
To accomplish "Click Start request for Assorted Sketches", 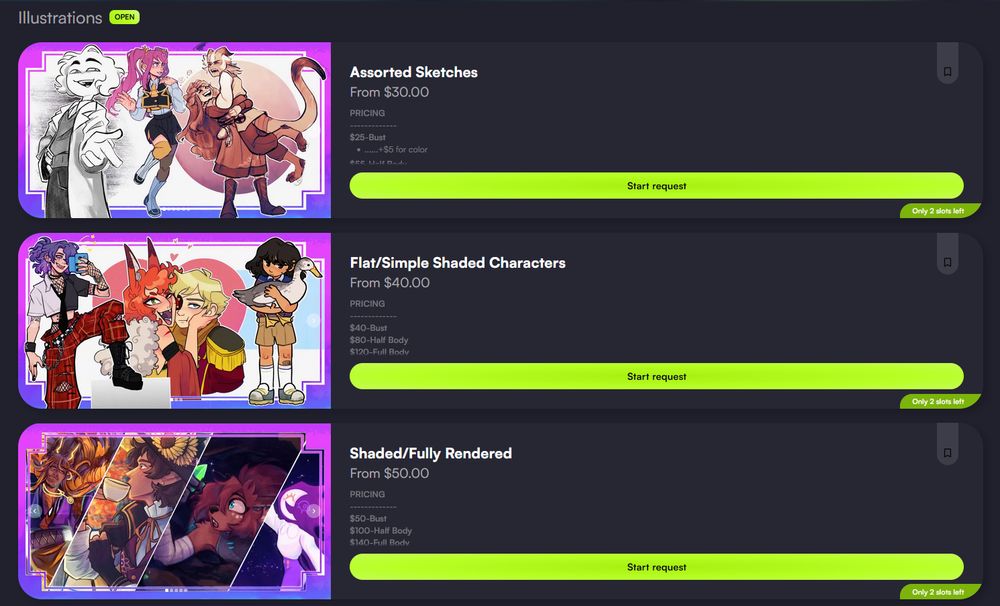I will (x=656, y=186).
